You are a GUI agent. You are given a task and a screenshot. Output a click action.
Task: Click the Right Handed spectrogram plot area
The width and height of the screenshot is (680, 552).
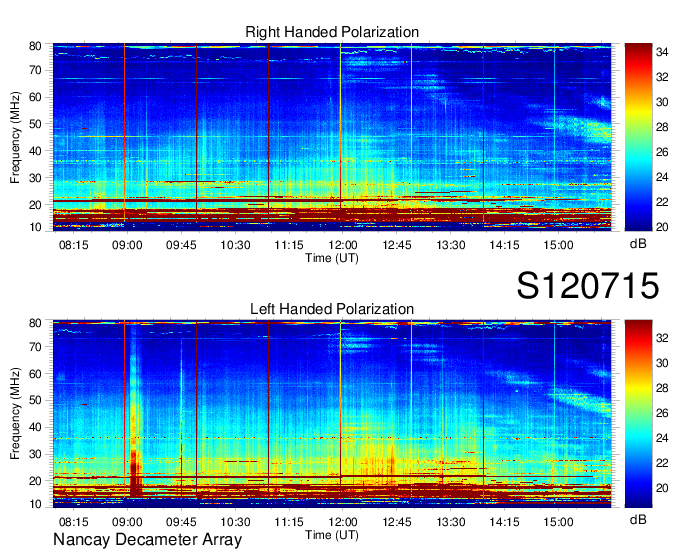click(x=332, y=137)
